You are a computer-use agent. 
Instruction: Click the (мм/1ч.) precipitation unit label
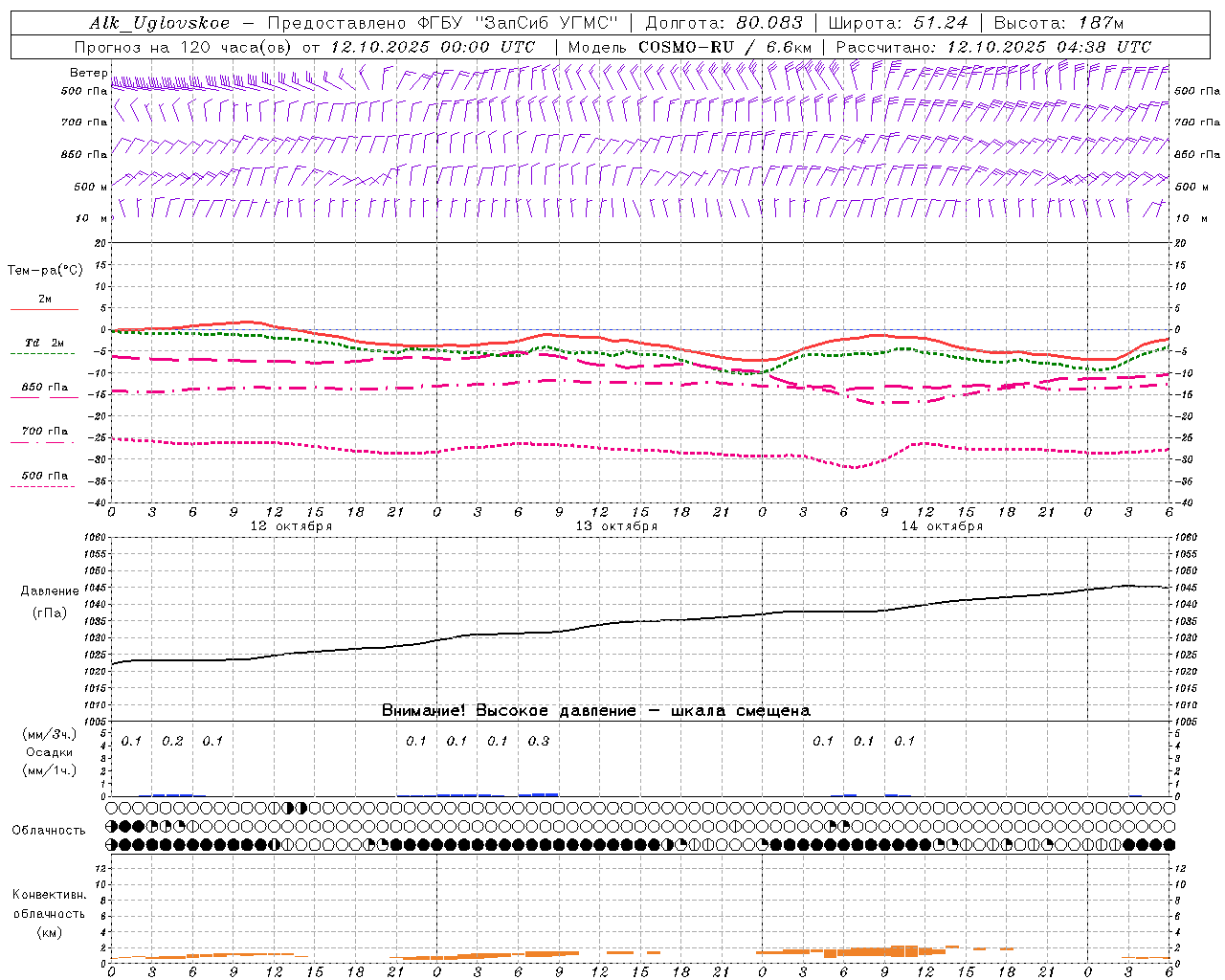49,769
